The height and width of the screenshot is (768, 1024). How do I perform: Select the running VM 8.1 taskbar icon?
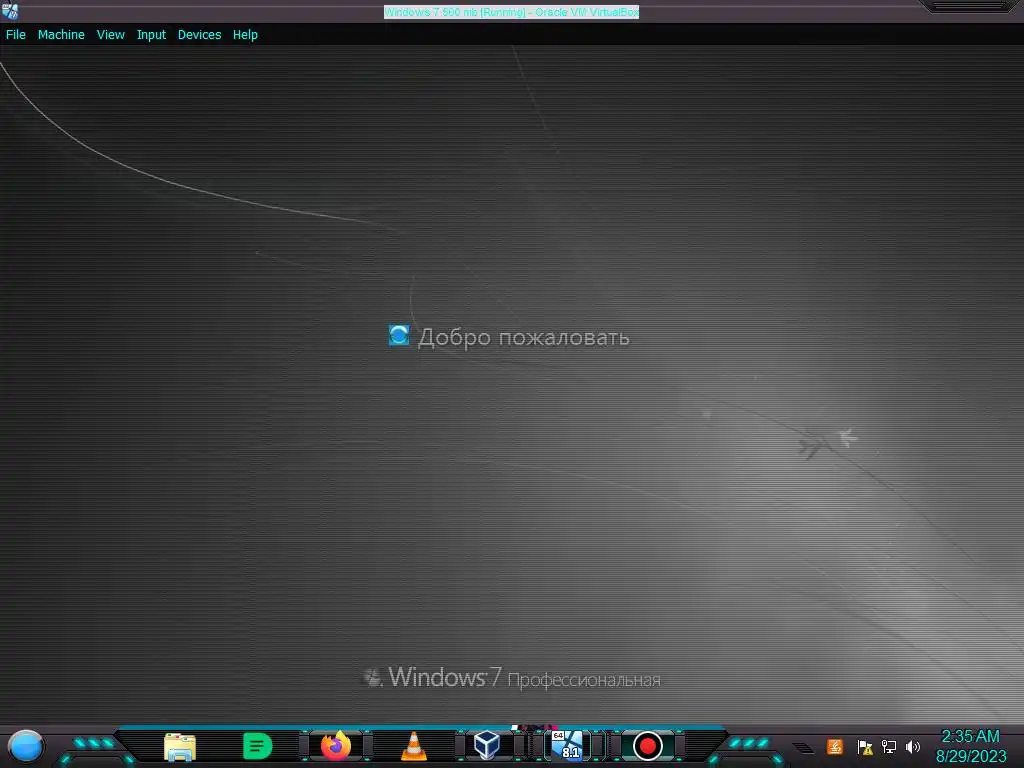(x=567, y=745)
